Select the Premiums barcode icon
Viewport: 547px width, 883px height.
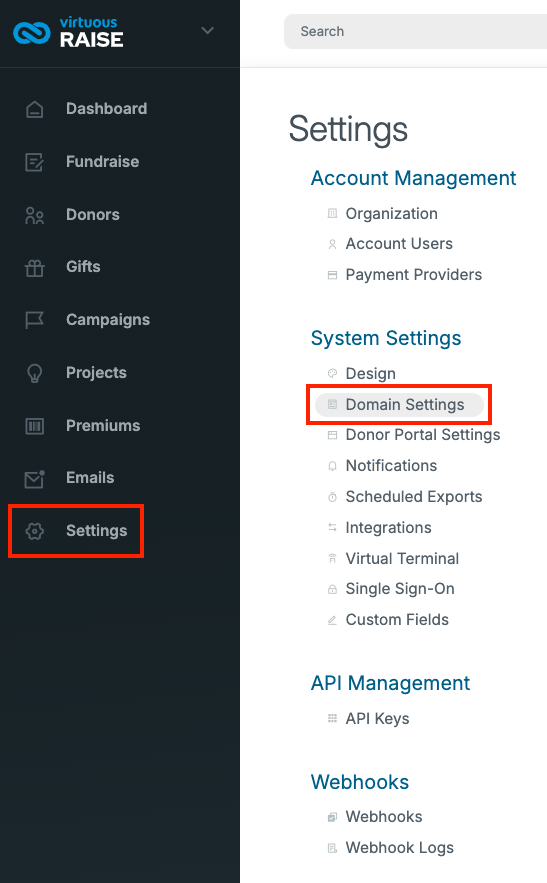tap(34, 426)
